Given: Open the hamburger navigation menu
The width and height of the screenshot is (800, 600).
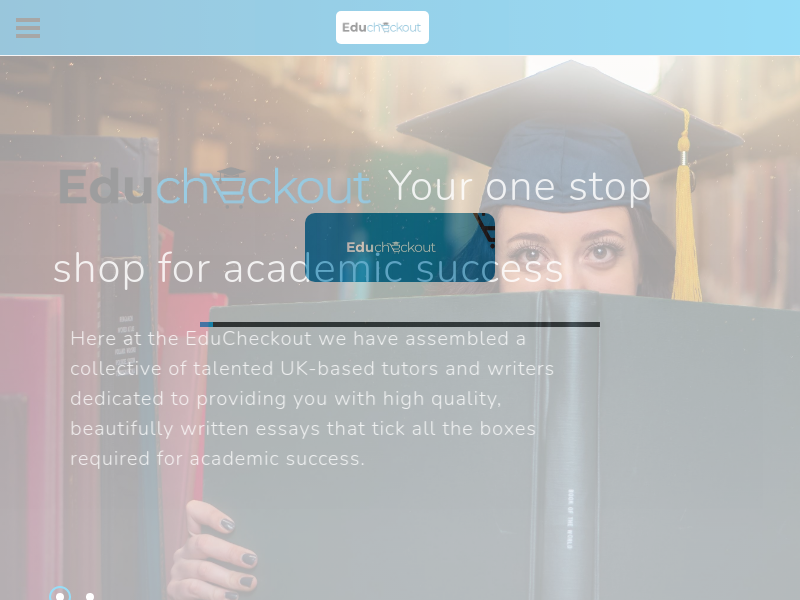Looking at the screenshot, I should 28,28.
